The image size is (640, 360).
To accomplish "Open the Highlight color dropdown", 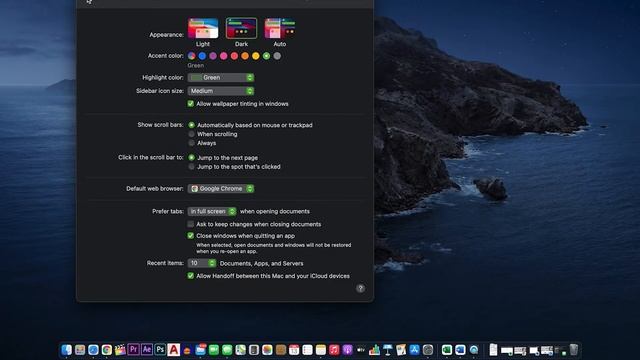I will (221, 78).
